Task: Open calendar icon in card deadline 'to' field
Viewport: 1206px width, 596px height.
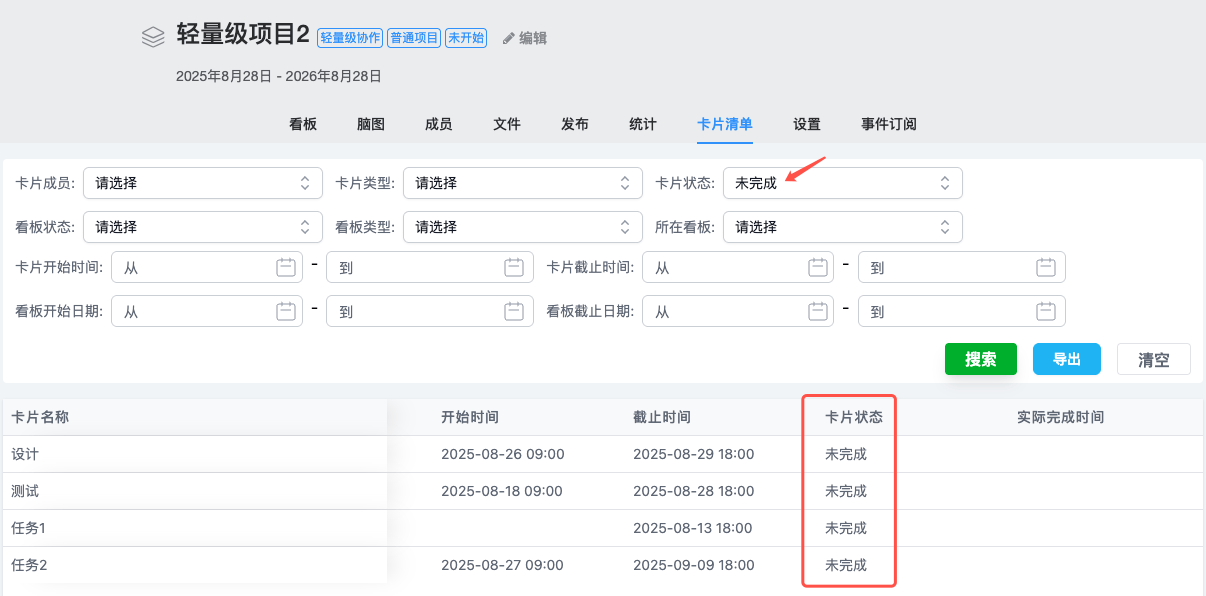Action: (1045, 267)
